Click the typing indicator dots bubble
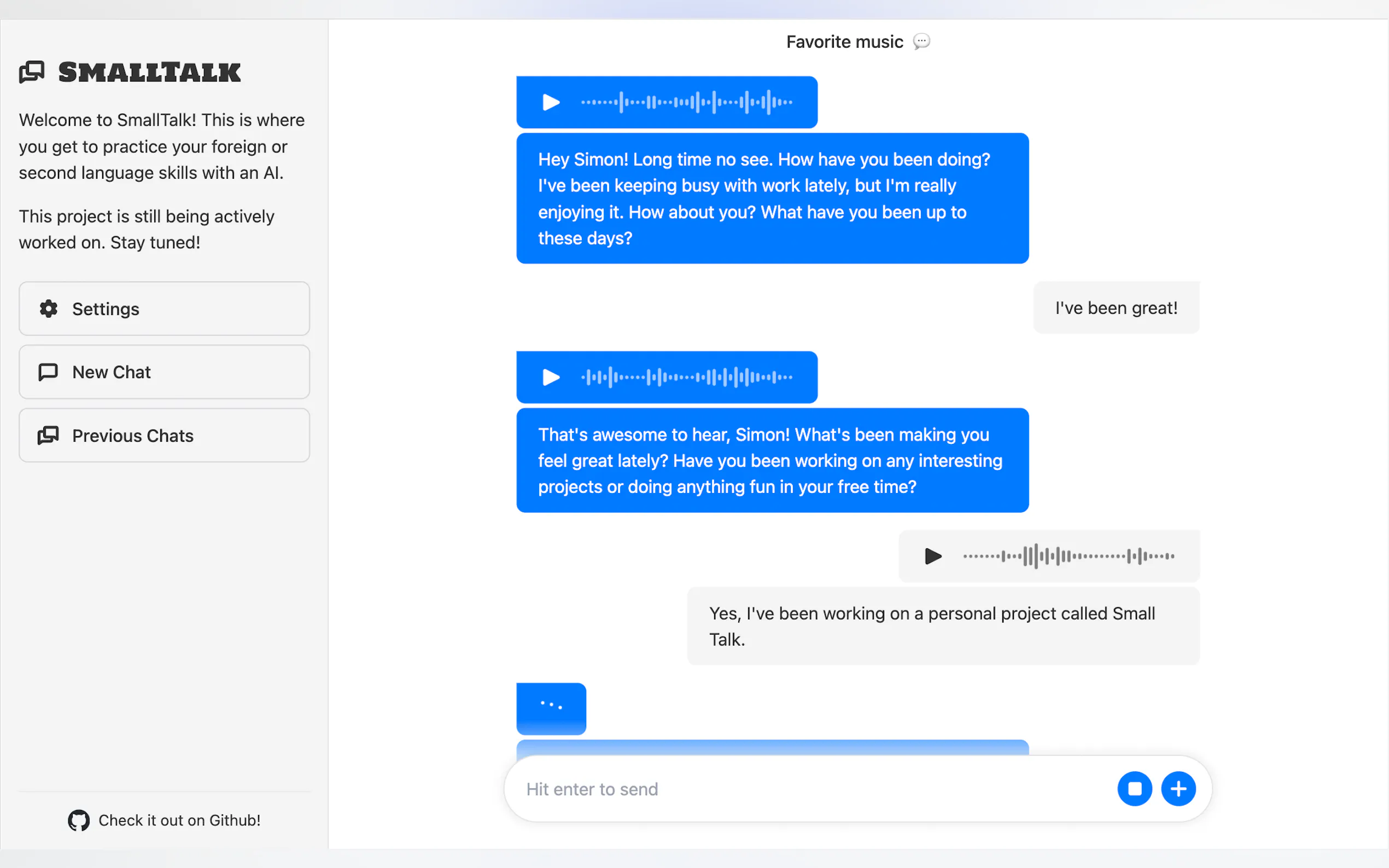This screenshot has width=1389, height=868. point(551,707)
